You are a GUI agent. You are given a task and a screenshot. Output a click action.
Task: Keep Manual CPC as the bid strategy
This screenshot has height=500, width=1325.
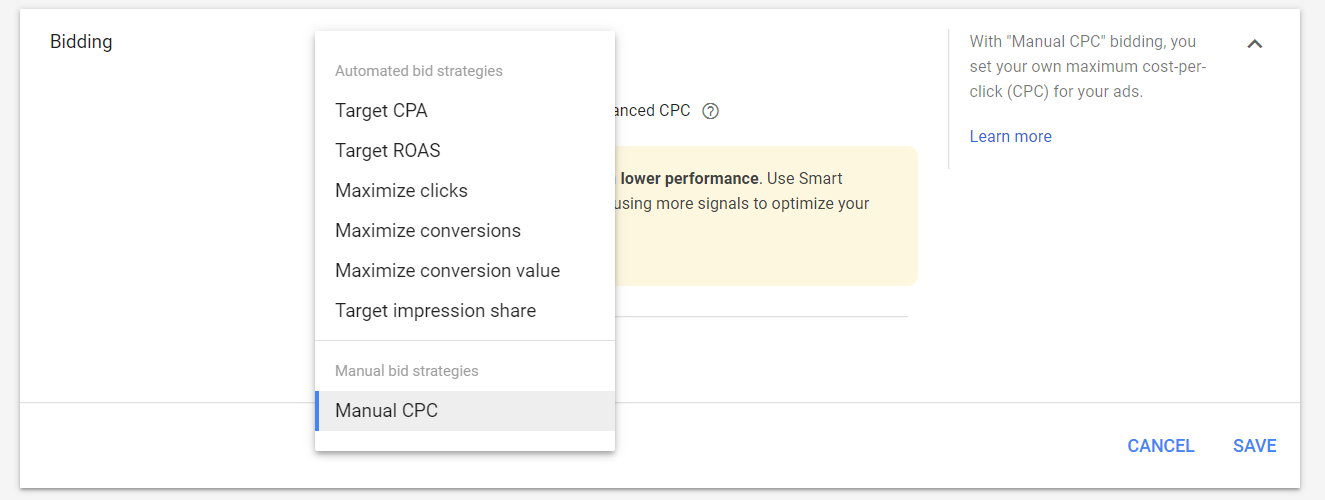pyautogui.click(x=386, y=411)
